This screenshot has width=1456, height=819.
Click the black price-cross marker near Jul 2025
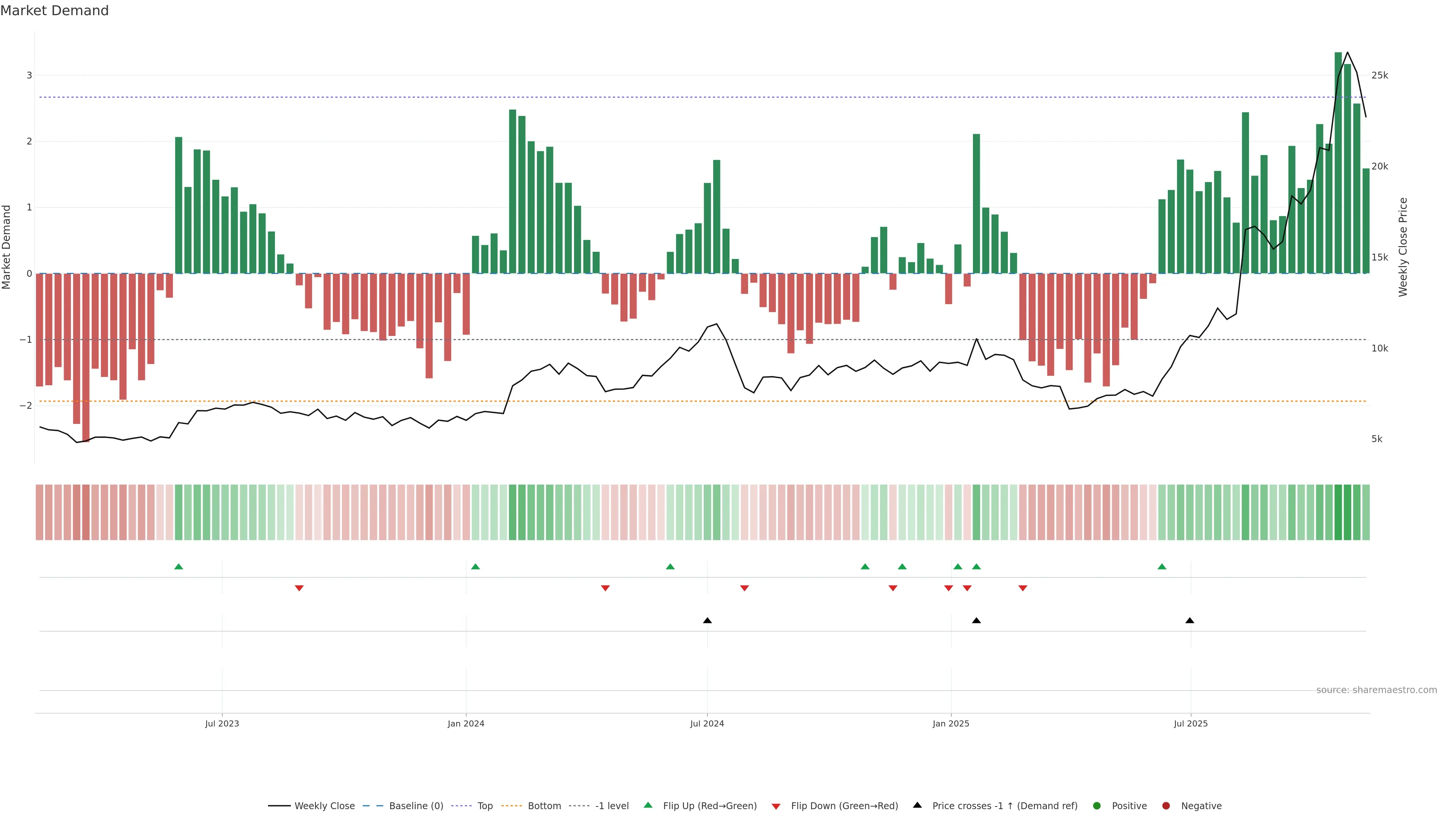[1190, 621]
